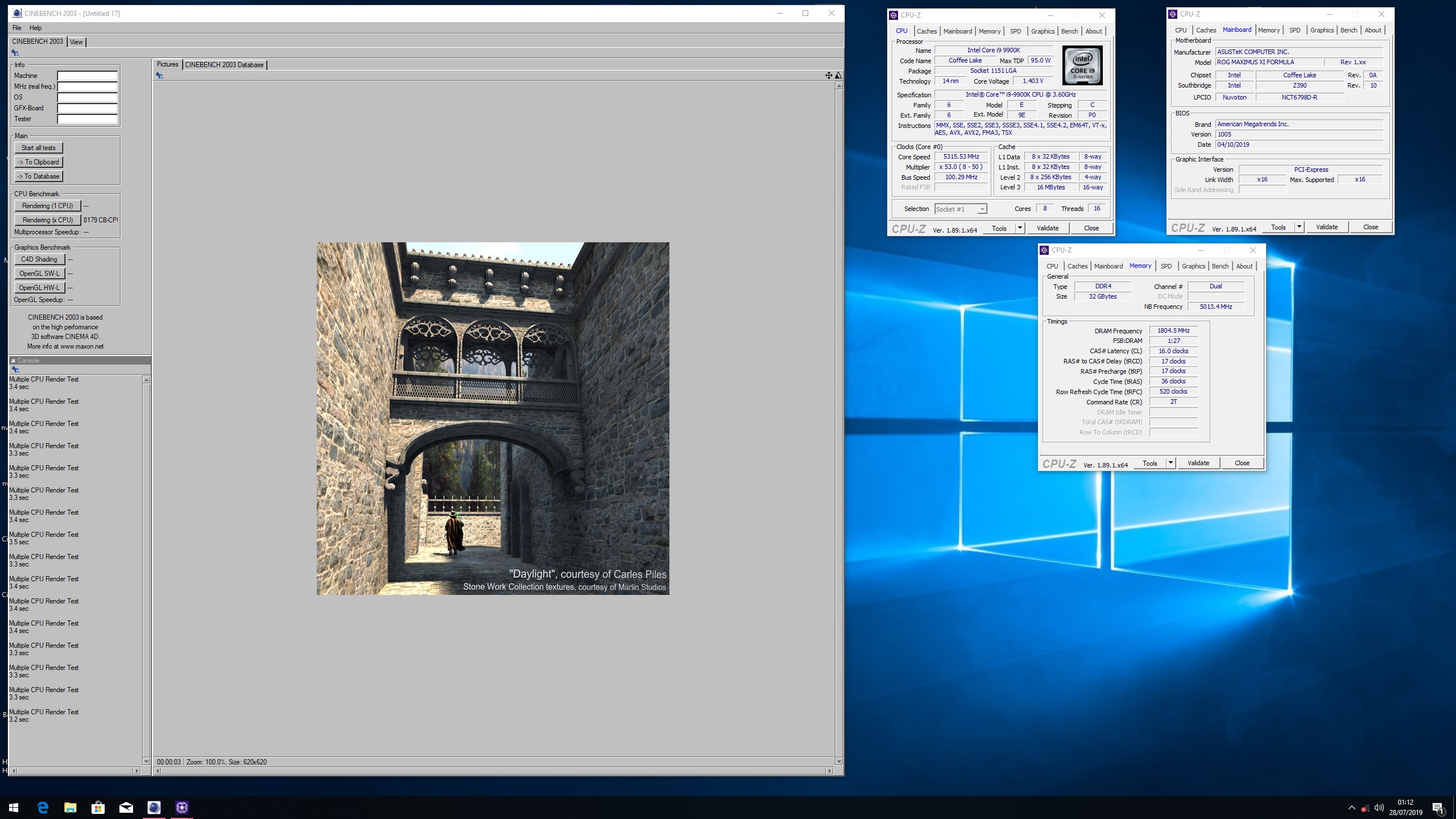The height and width of the screenshot is (819, 1456).
Task: Click the taskbar clock showing 01:12
Action: [x=1405, y=803]
